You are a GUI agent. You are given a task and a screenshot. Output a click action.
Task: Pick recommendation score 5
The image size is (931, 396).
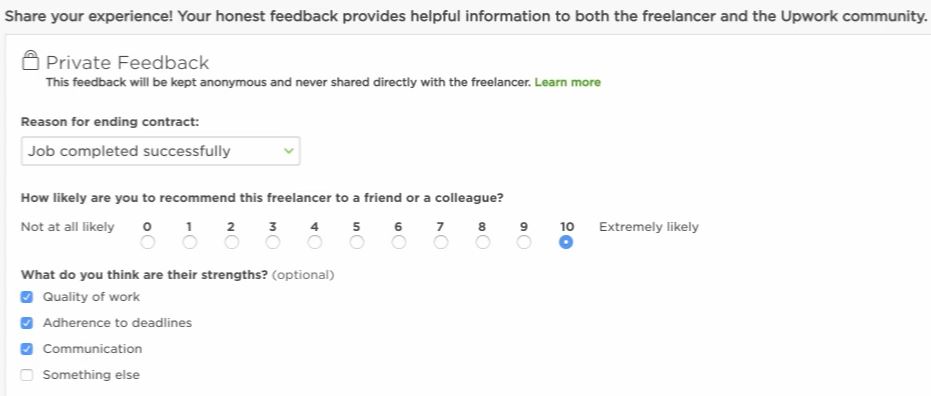pyautogui.click(x=356, y=242)
